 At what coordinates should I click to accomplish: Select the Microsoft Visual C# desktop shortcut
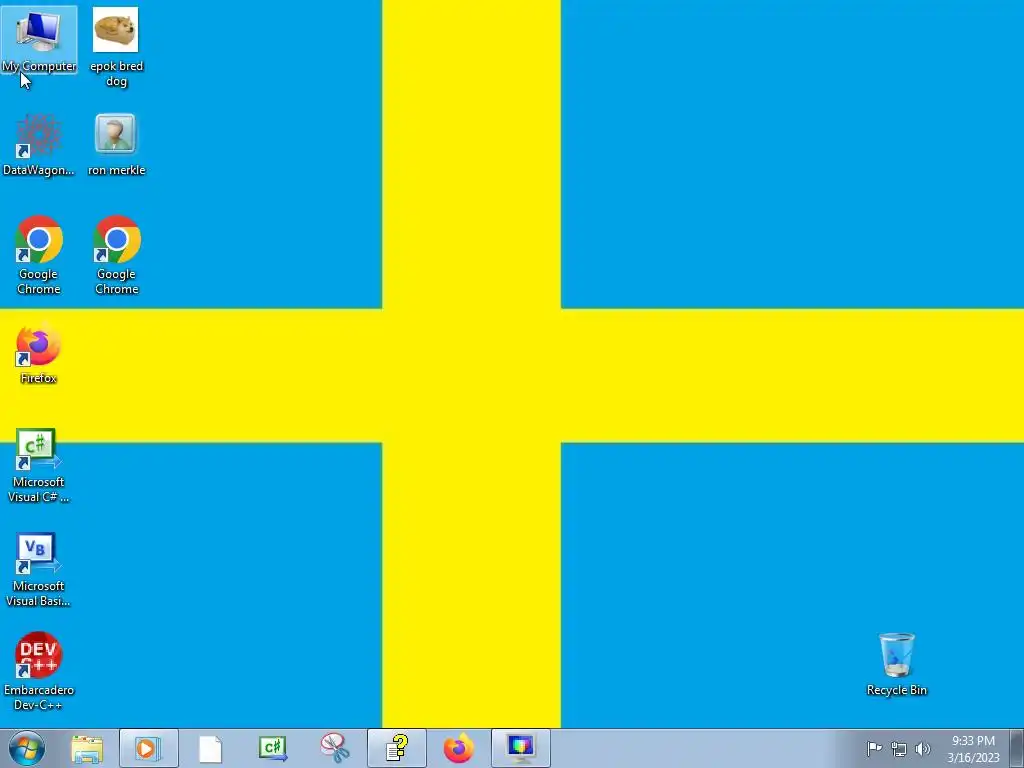click(39, 465)
